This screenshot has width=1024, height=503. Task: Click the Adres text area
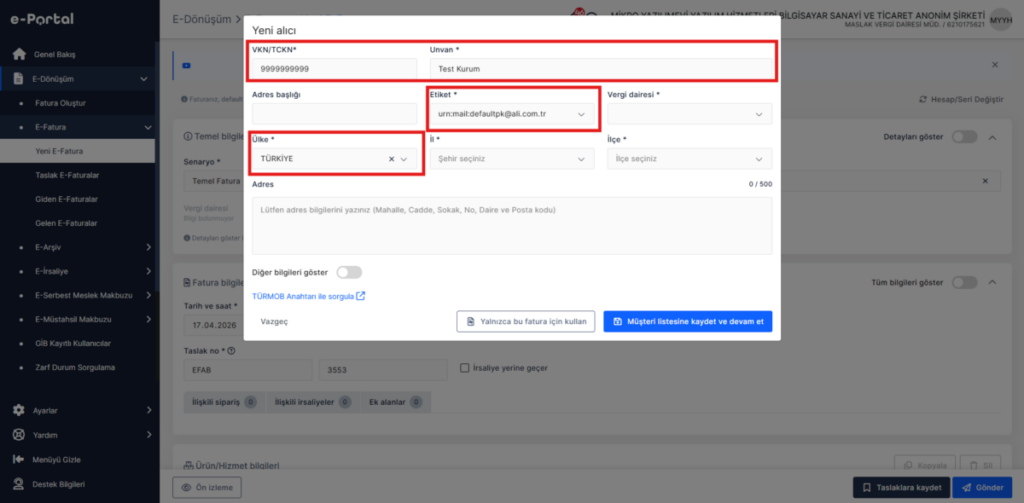(x=512, y=226)
